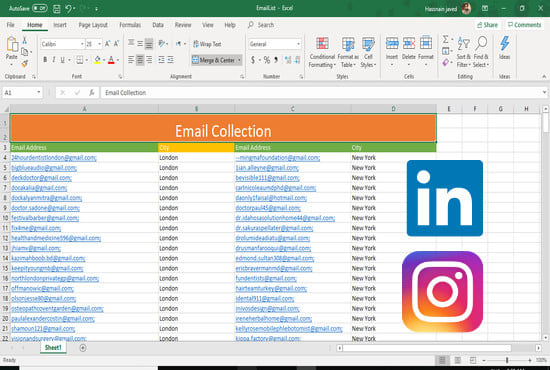550x370 pixels.
Task: Click Increase Indent icon
Action: [x=170, y=60]
